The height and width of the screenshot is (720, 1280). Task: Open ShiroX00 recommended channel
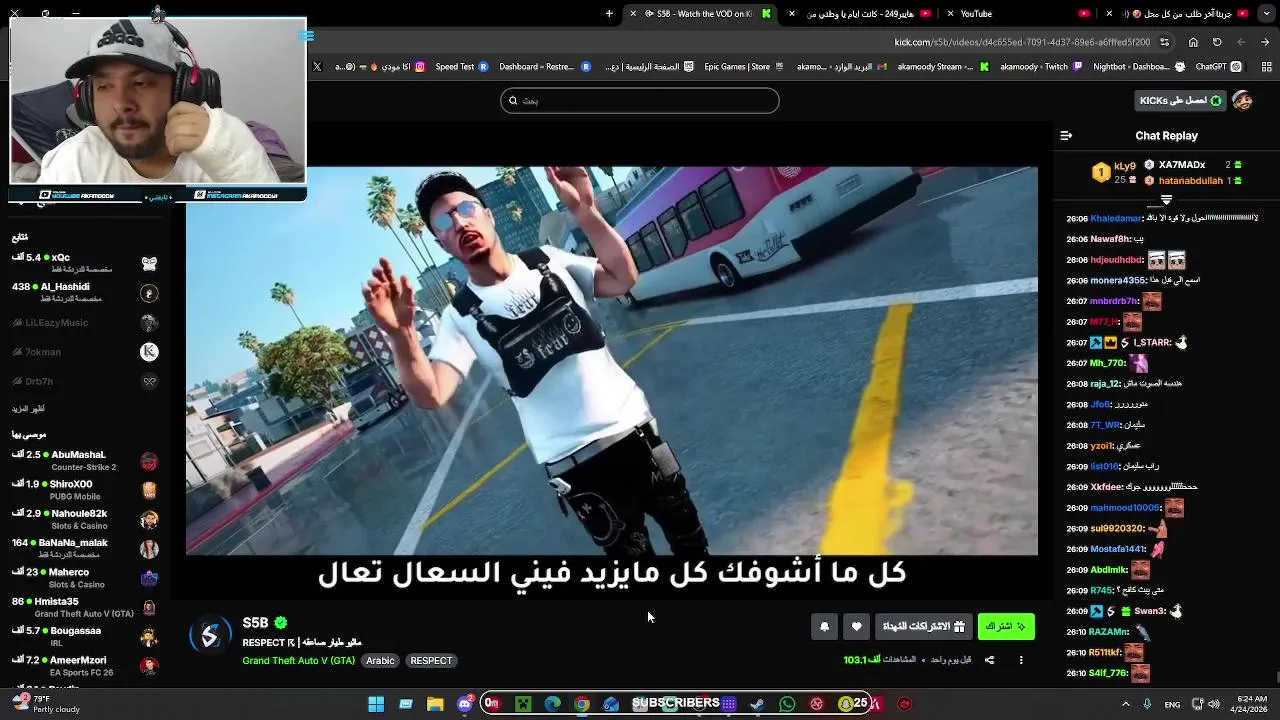[85, 490]
